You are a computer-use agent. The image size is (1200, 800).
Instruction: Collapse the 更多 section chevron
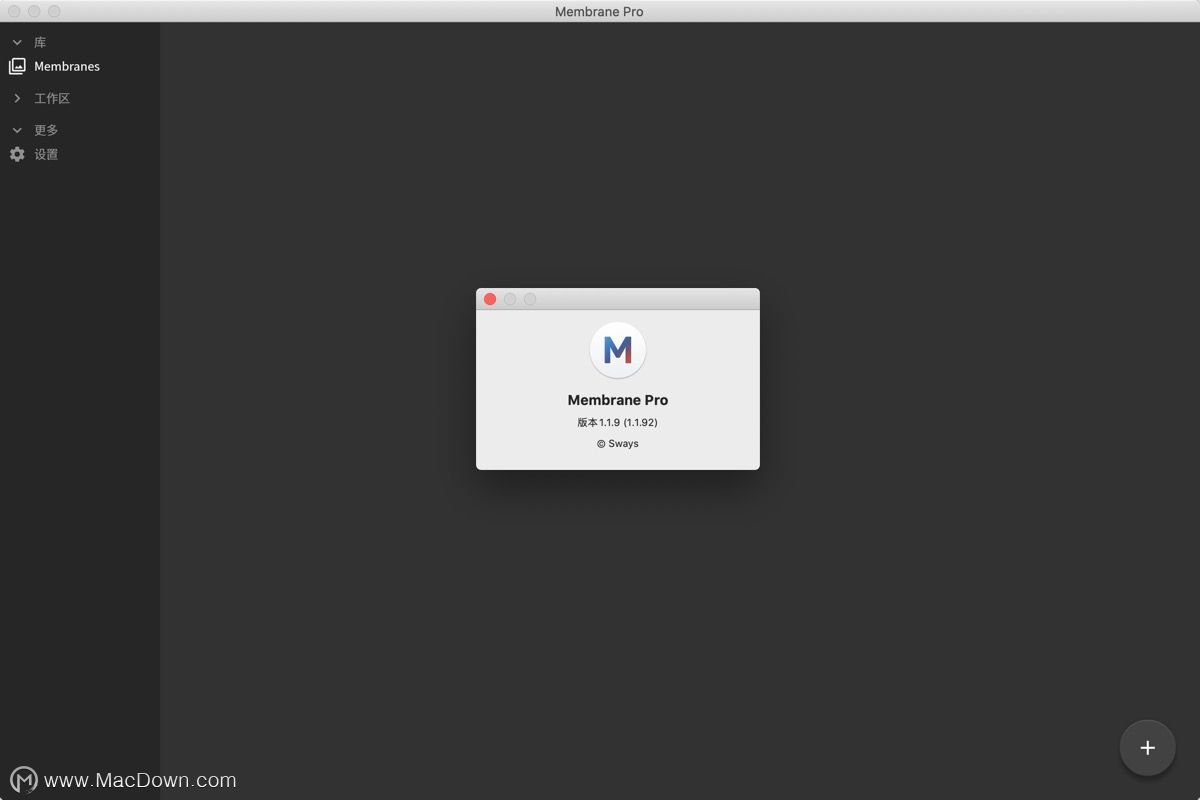pos(17,130)
